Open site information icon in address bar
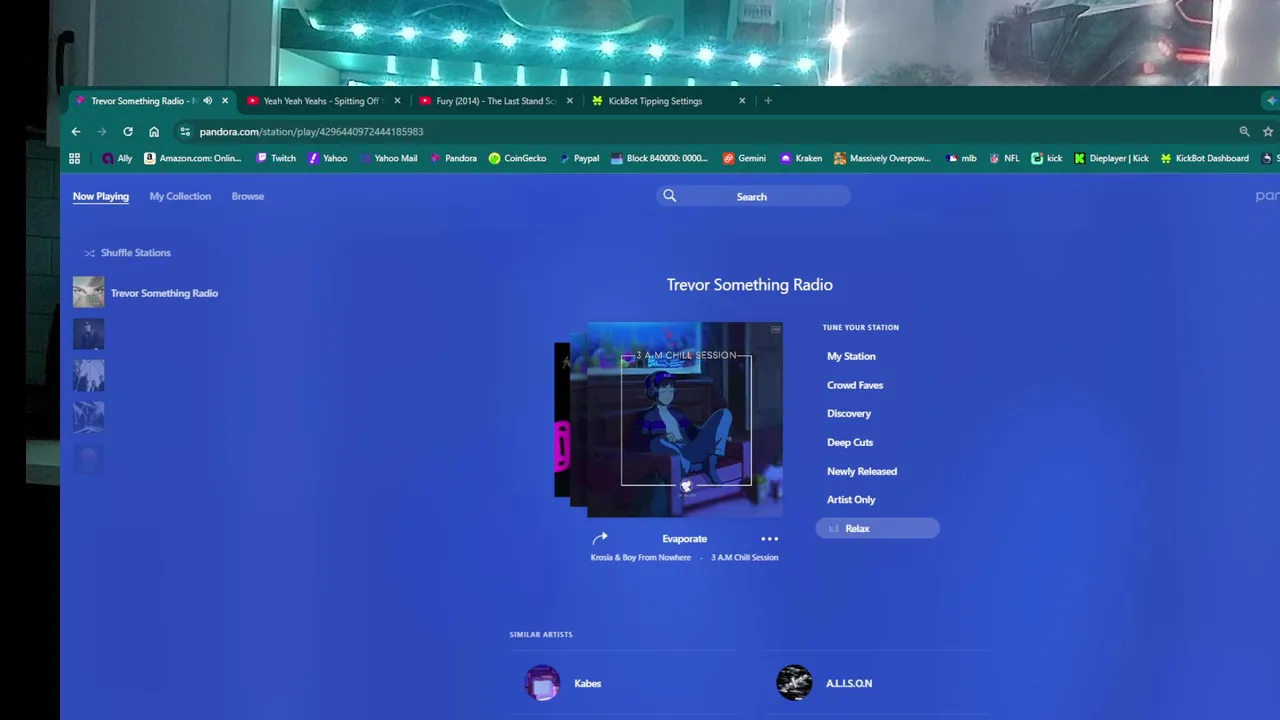Image resolution: width=1280 pixels, height=720 pixels. [x=185, y=131]
